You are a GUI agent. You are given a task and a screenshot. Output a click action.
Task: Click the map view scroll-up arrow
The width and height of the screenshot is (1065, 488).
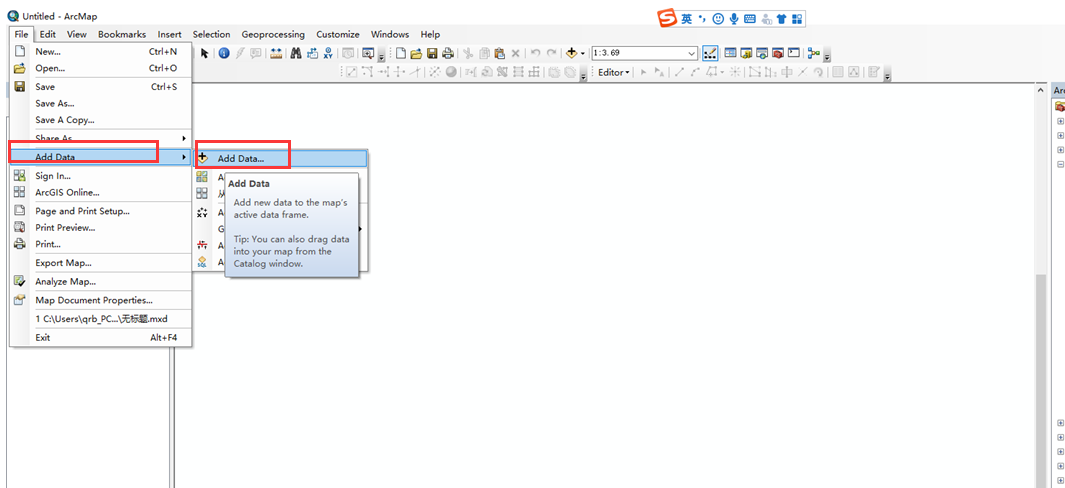tap(1041, 90)
